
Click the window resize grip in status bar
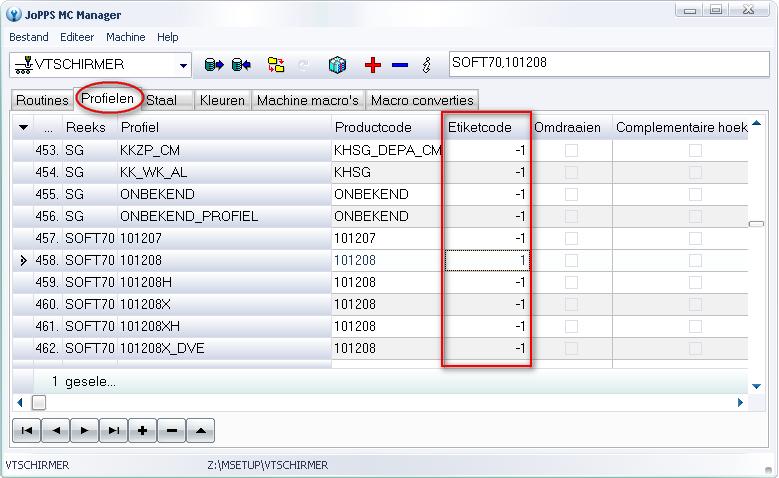[769, 469]
